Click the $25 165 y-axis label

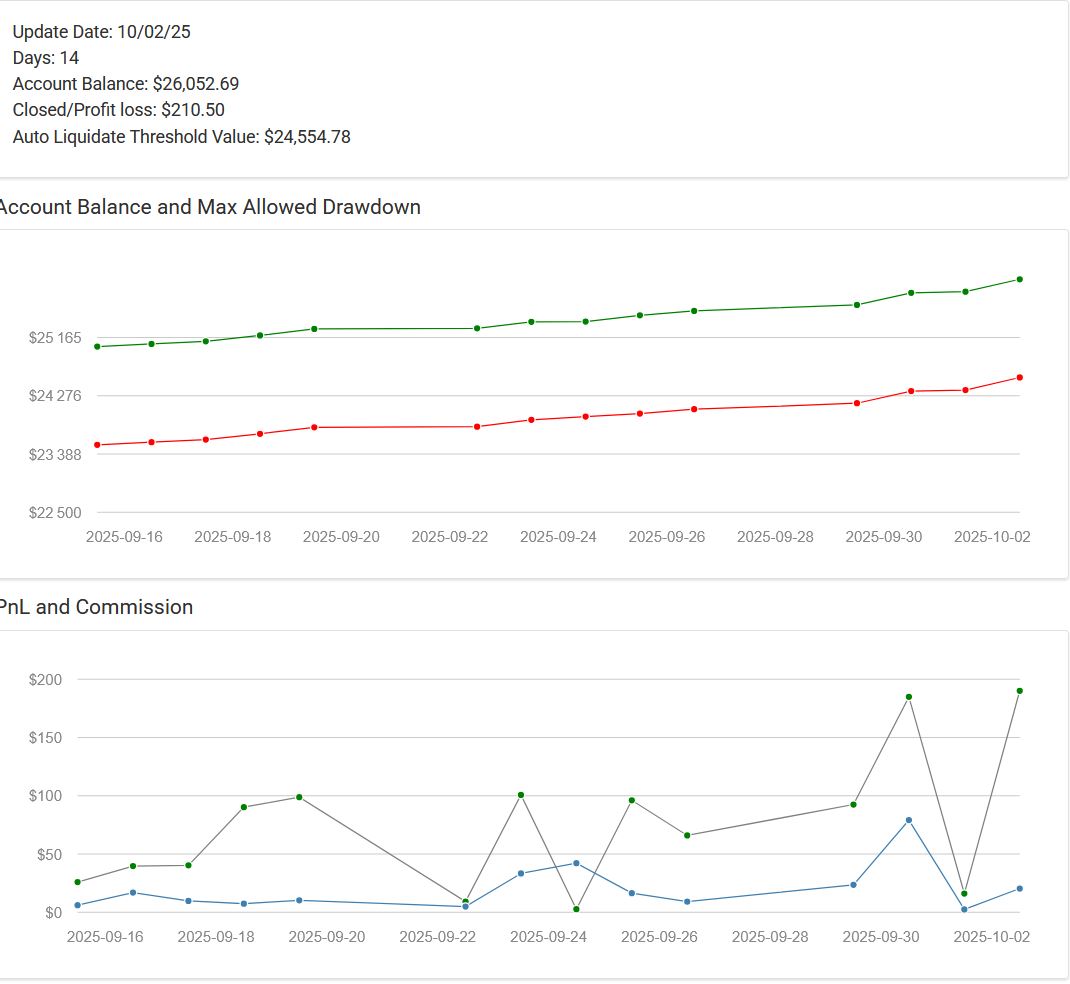click(x=55, y=338)
